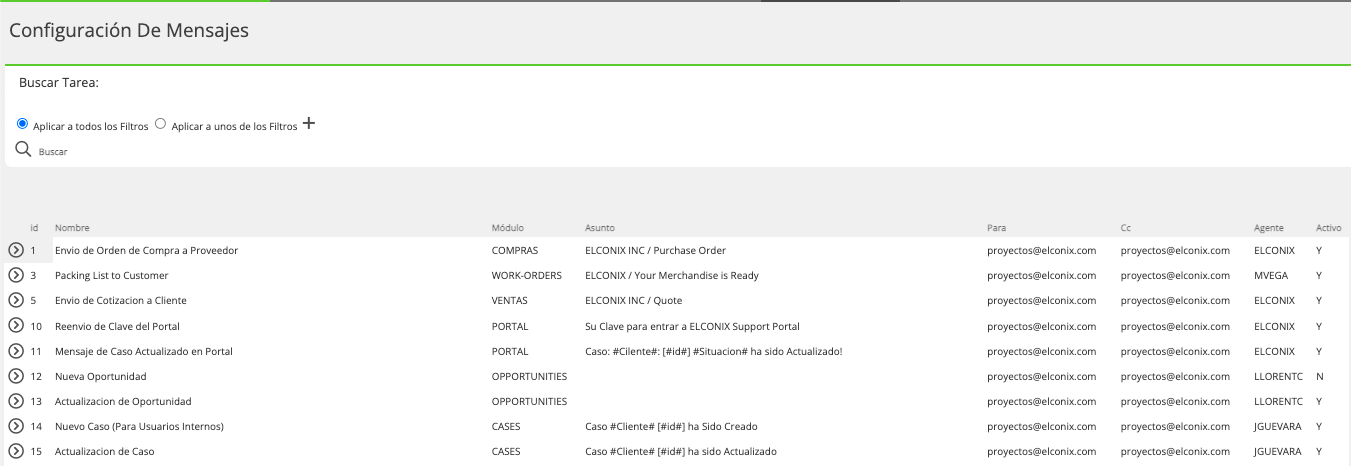Viewport: 1351px width, 466px height.
Task: Click 'ELCONIX / Your Merchandise is Ready' subject
Action: coord(672,275)
